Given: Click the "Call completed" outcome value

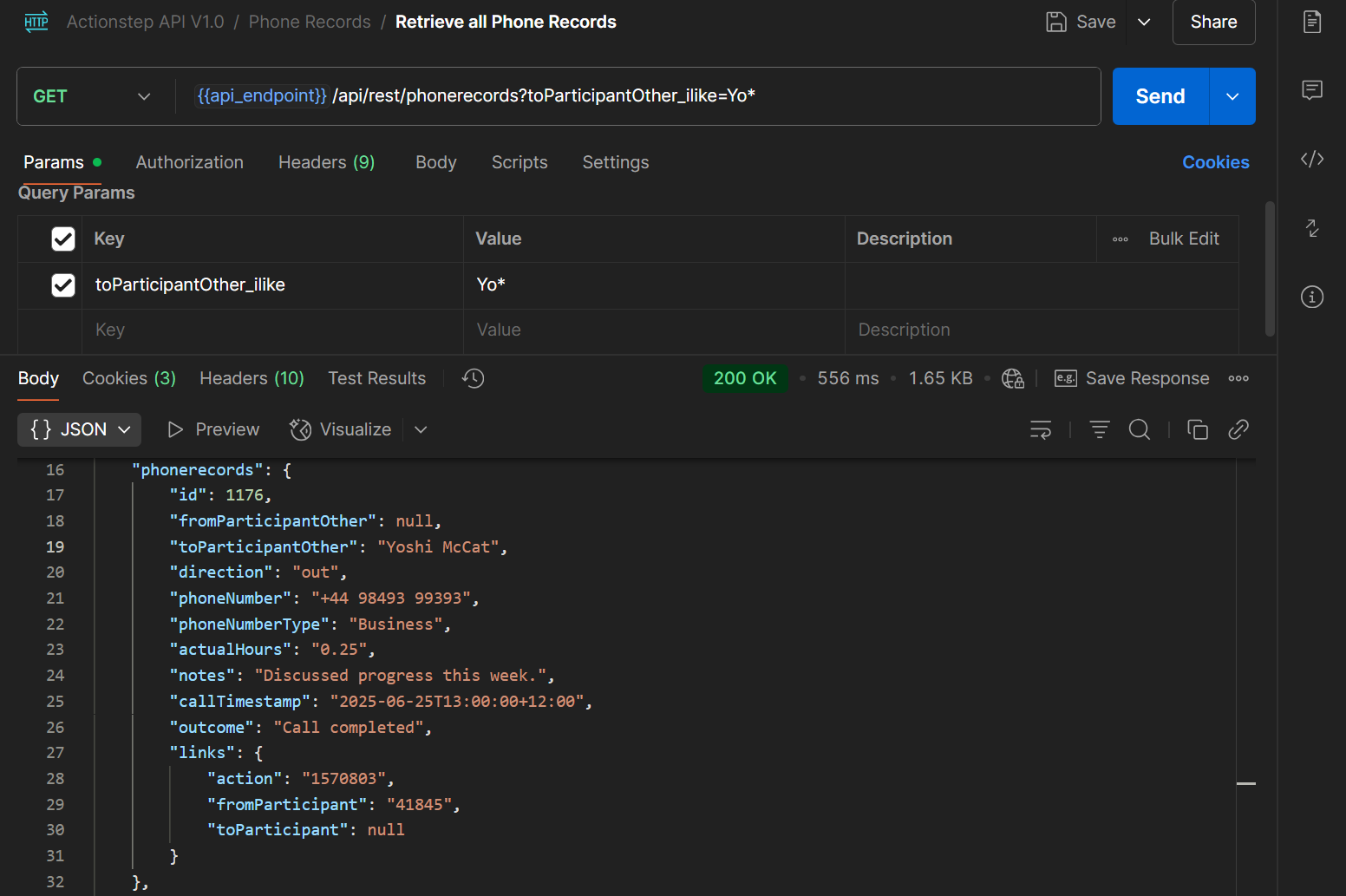Looking at the screenshot, I should [349, 728].
